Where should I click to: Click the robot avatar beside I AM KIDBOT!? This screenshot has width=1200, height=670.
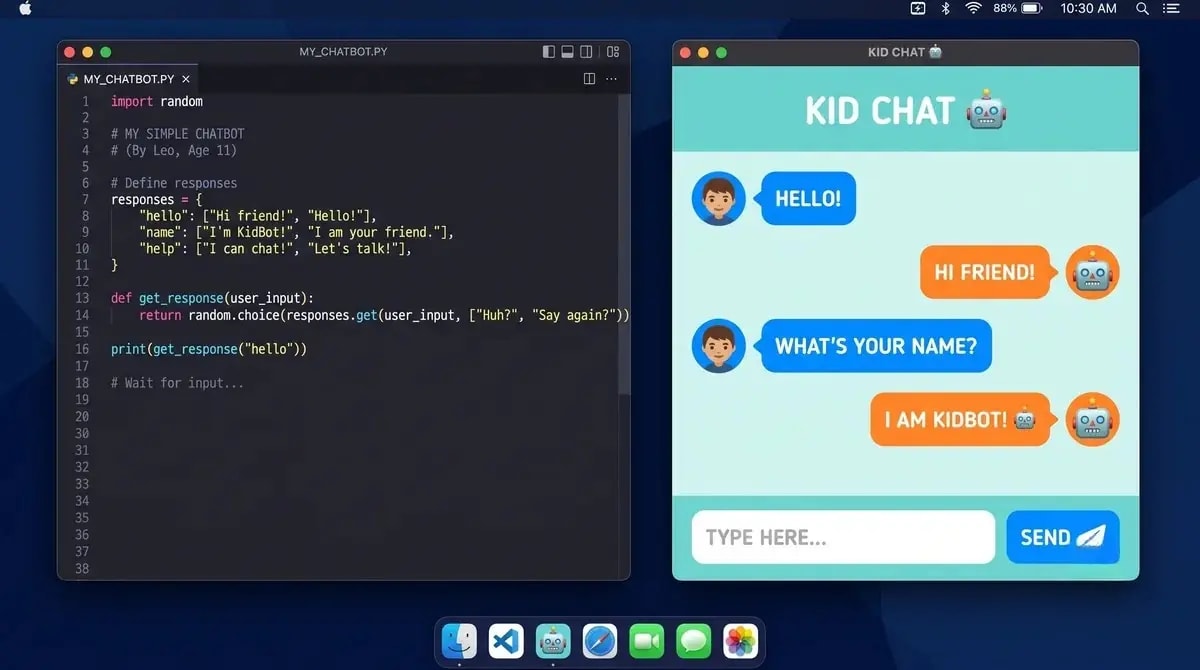point(1093,419)
